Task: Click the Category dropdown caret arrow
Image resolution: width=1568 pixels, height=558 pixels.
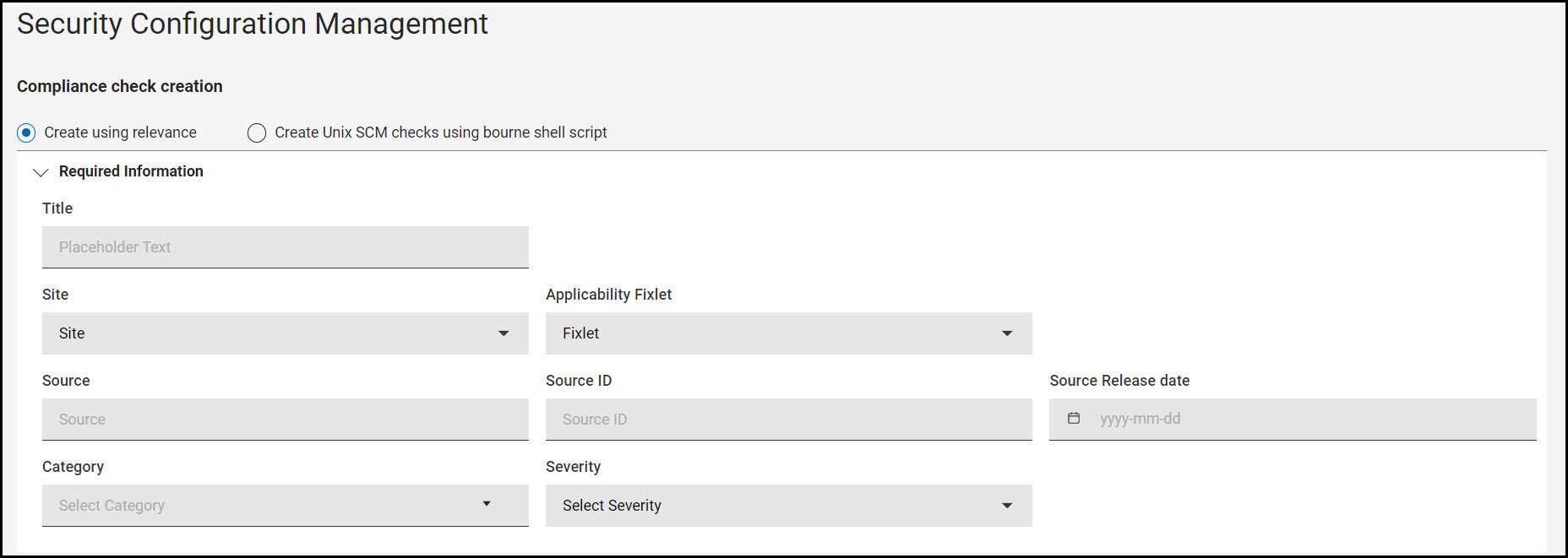Action: [x=487, y=504]
